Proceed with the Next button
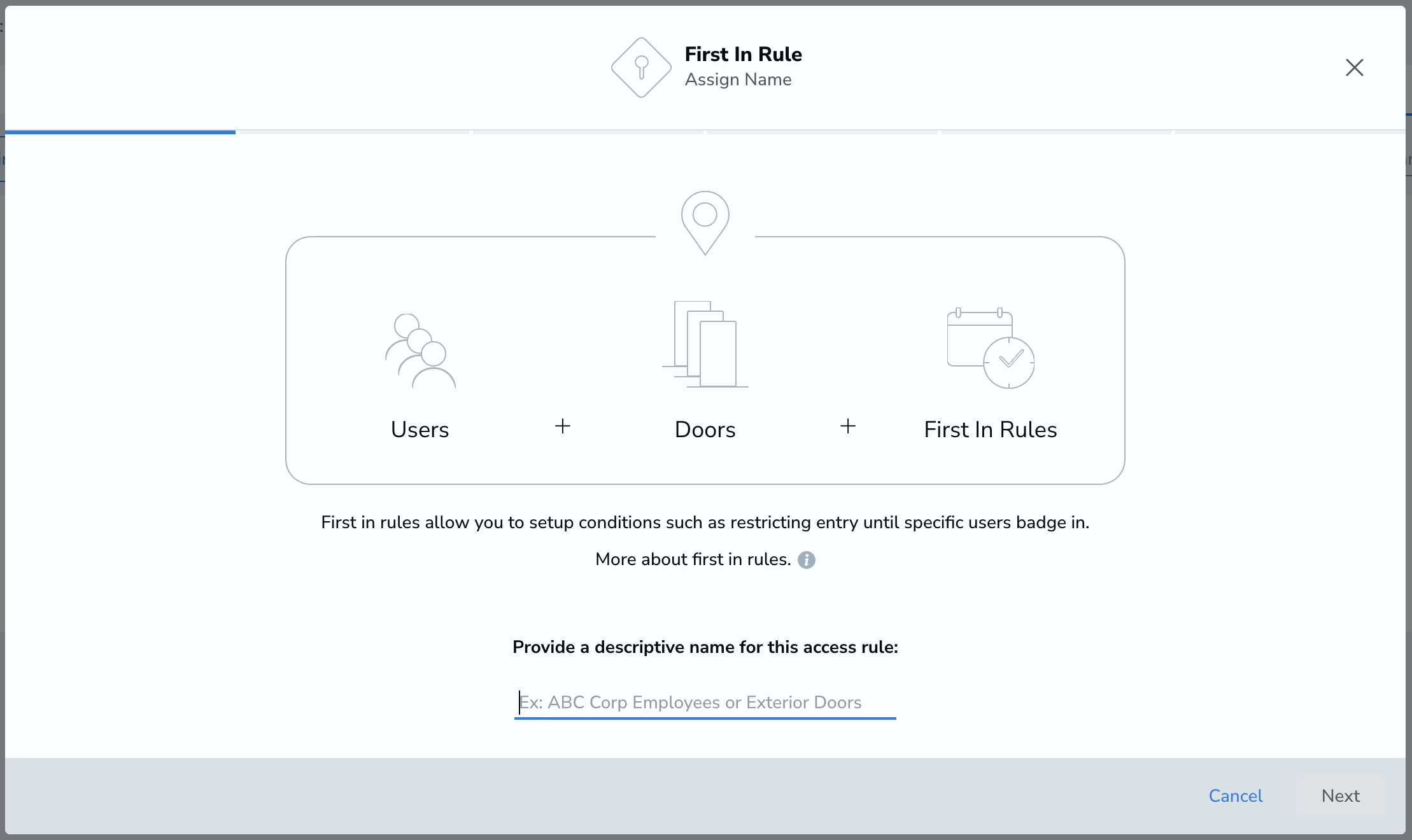 1341,796
